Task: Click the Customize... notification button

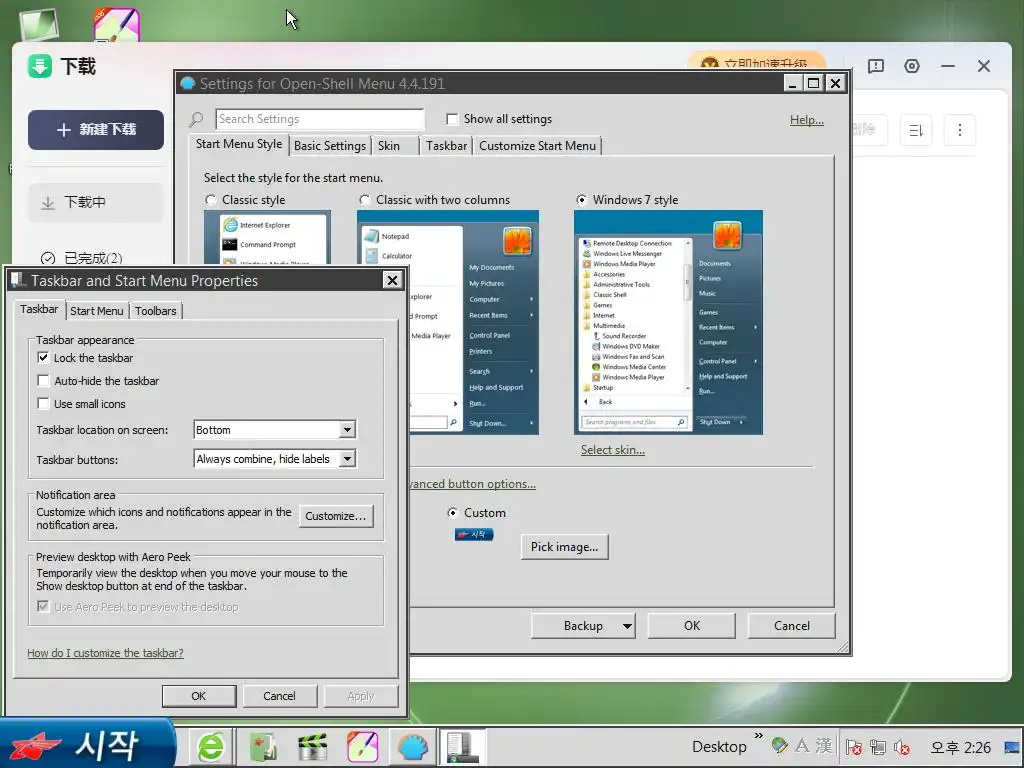Action: tap(336, 516)
